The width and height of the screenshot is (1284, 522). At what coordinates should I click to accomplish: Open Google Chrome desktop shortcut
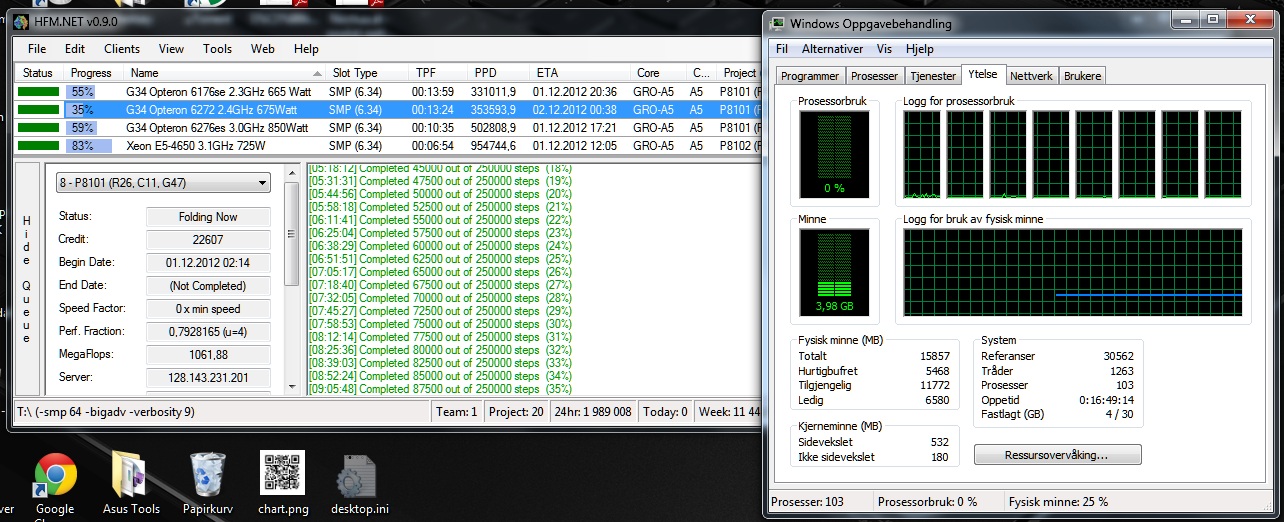click(56, 484)
